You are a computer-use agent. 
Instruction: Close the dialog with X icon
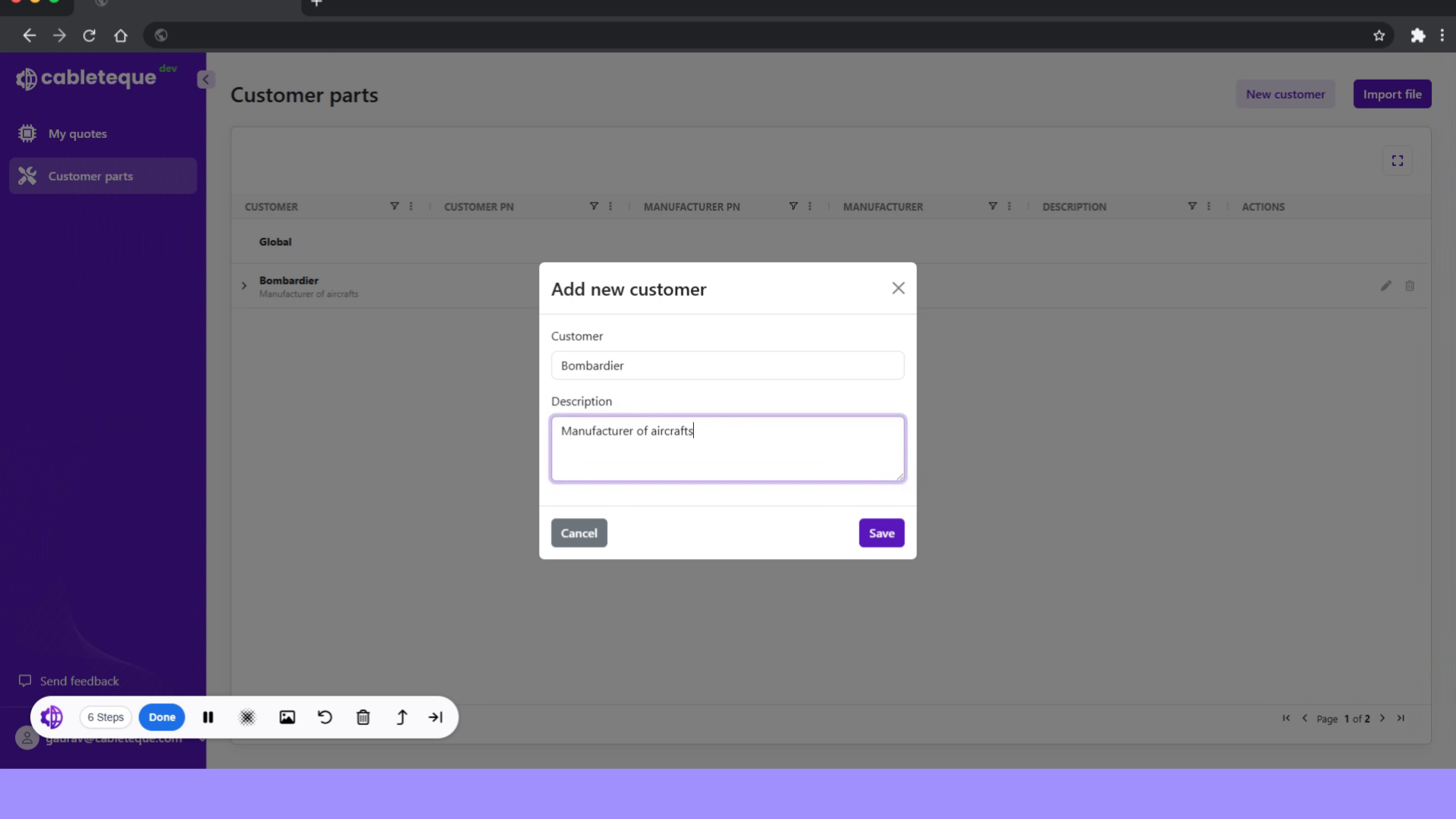point(898,288)
